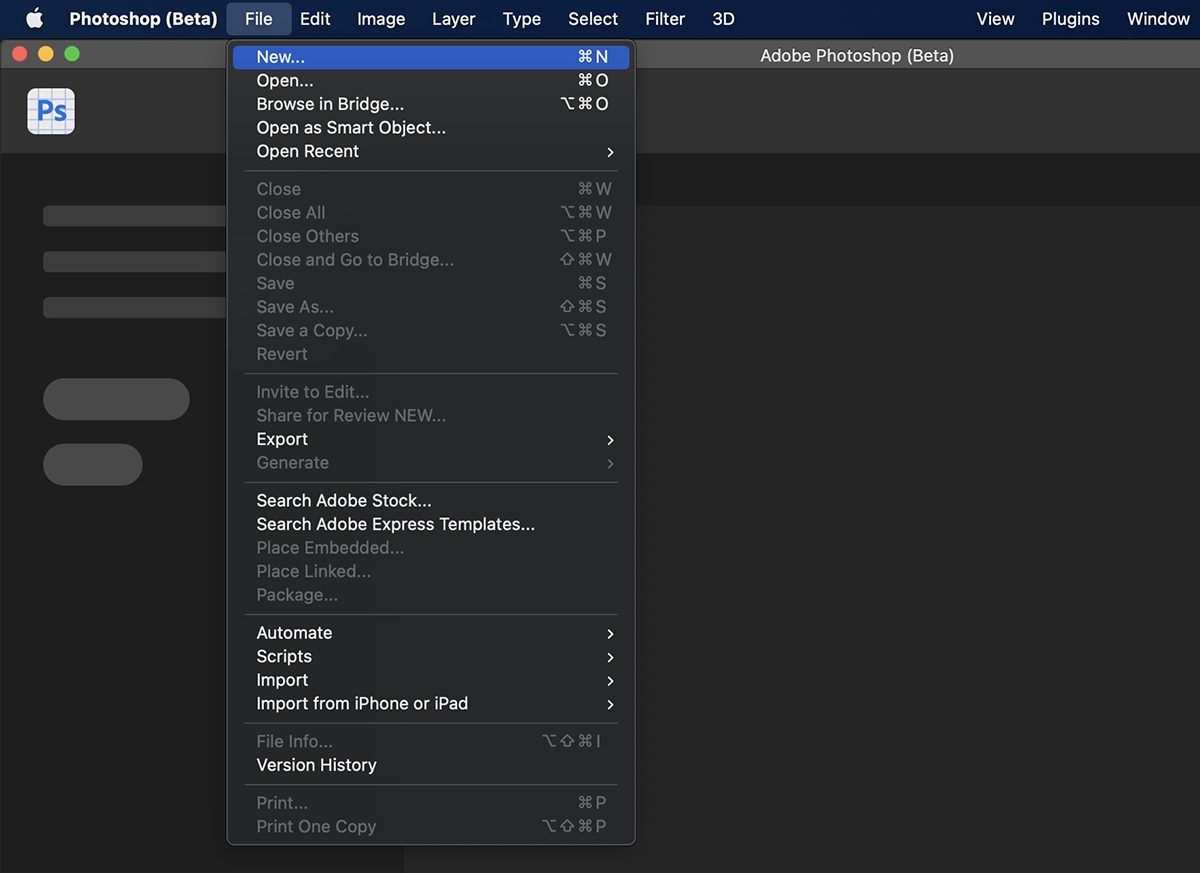Choose Search Adobe Stock...
This screenshot has width=1200, height=873.
pyautogui.click(x=431, y=501)
